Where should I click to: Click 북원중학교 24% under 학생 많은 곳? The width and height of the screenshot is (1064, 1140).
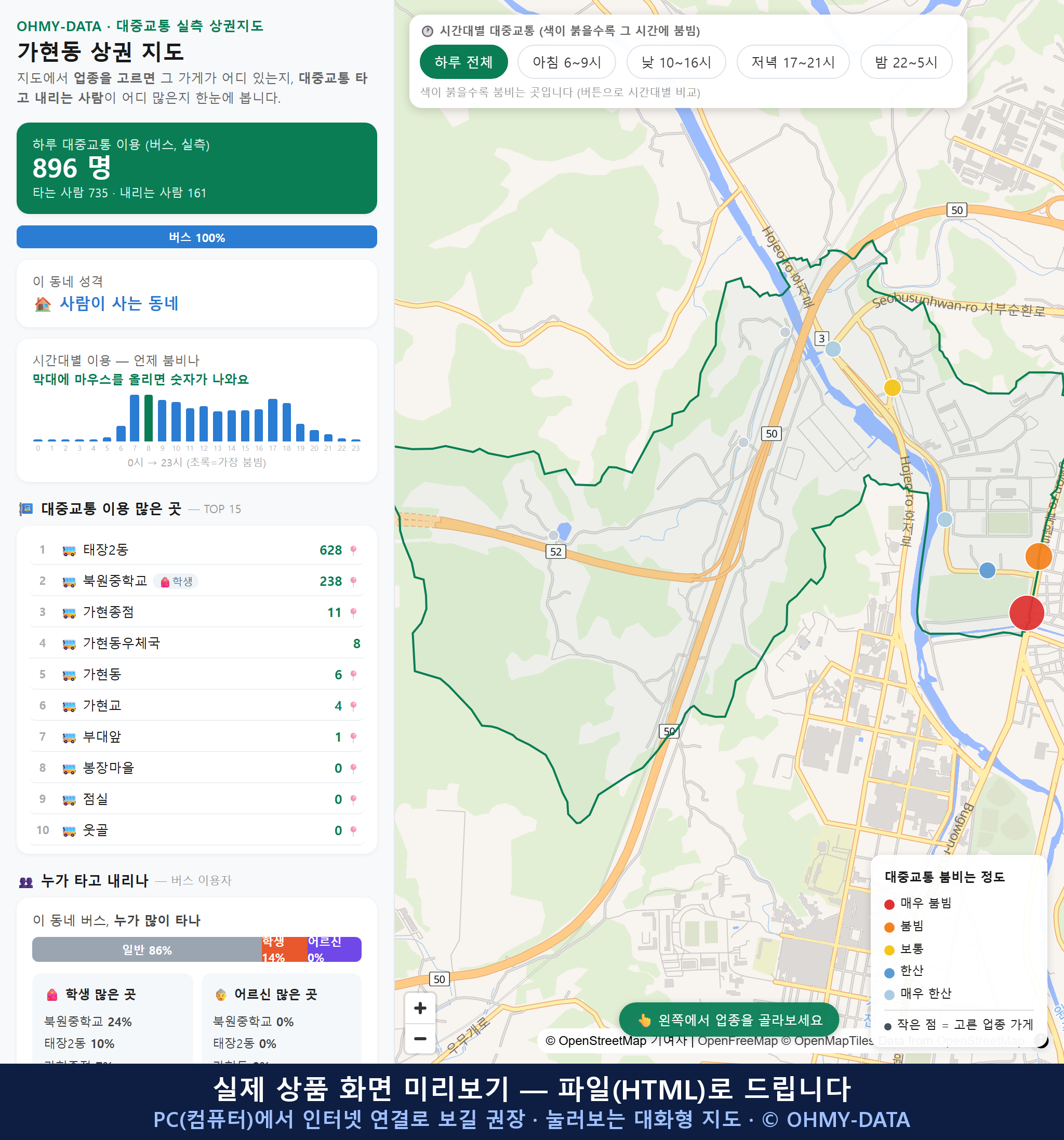point(88,1021)
